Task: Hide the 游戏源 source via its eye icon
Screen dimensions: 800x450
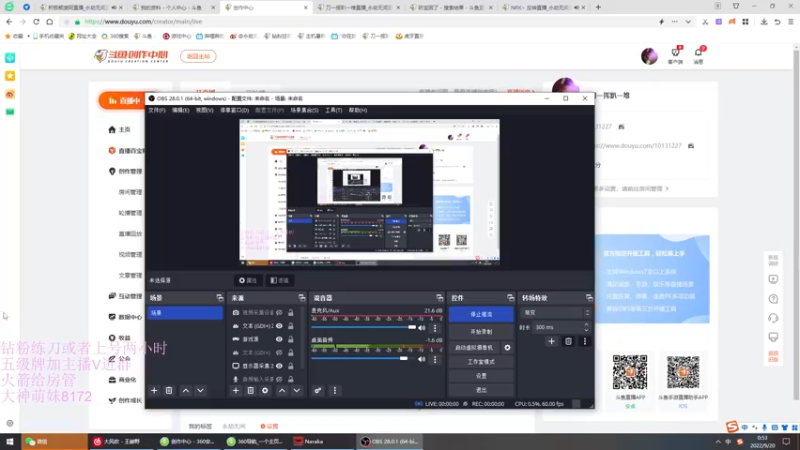Action: click(279, 339)
